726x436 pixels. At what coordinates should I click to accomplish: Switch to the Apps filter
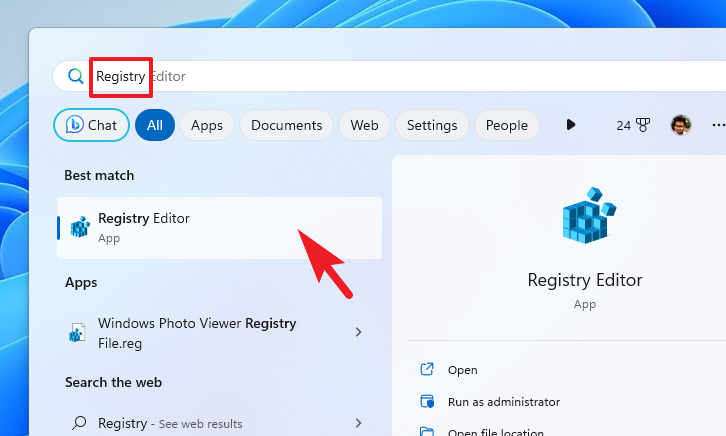tap(207, 125)
